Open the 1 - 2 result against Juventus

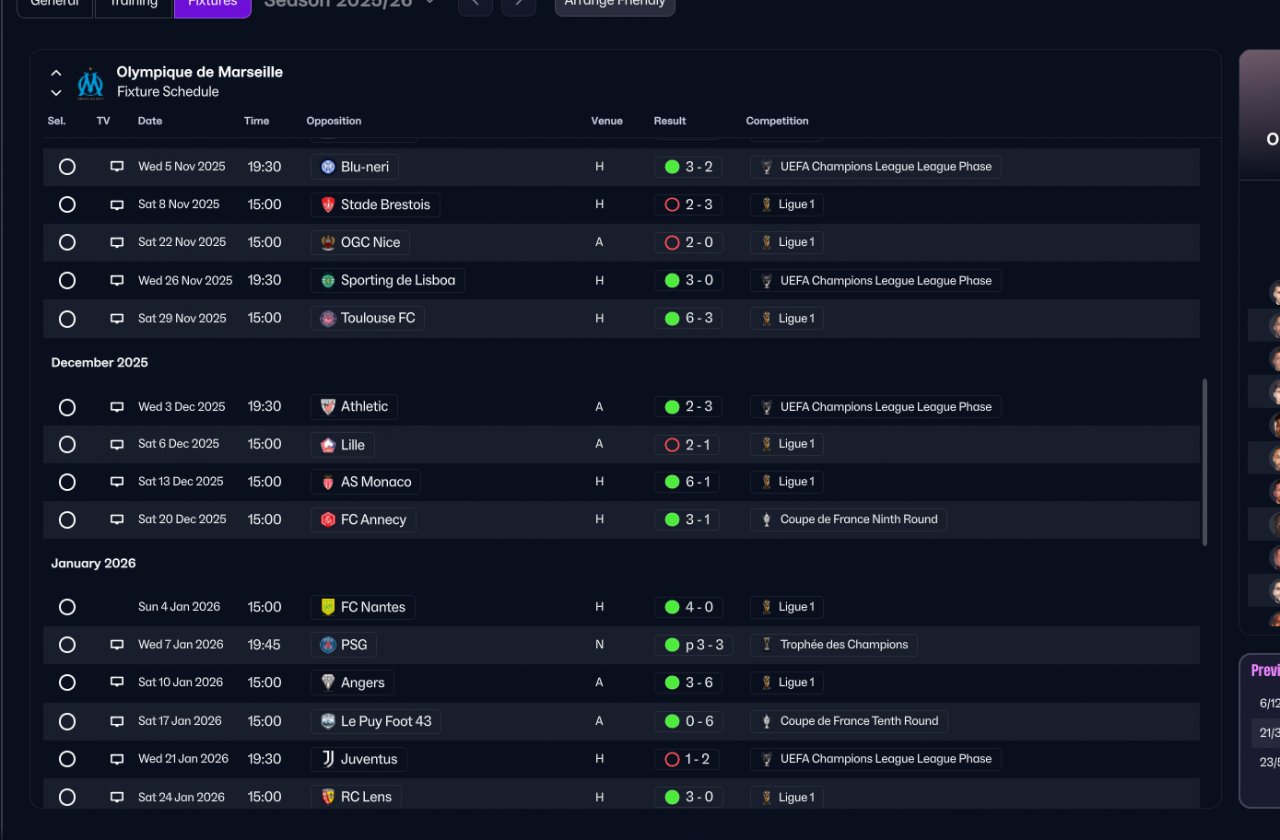click(688, 759)
